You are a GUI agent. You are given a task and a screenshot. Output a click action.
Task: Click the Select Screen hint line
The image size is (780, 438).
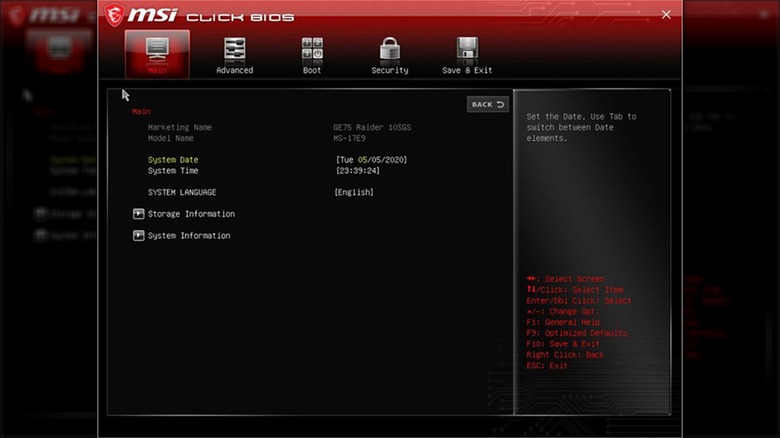(566, 279)
